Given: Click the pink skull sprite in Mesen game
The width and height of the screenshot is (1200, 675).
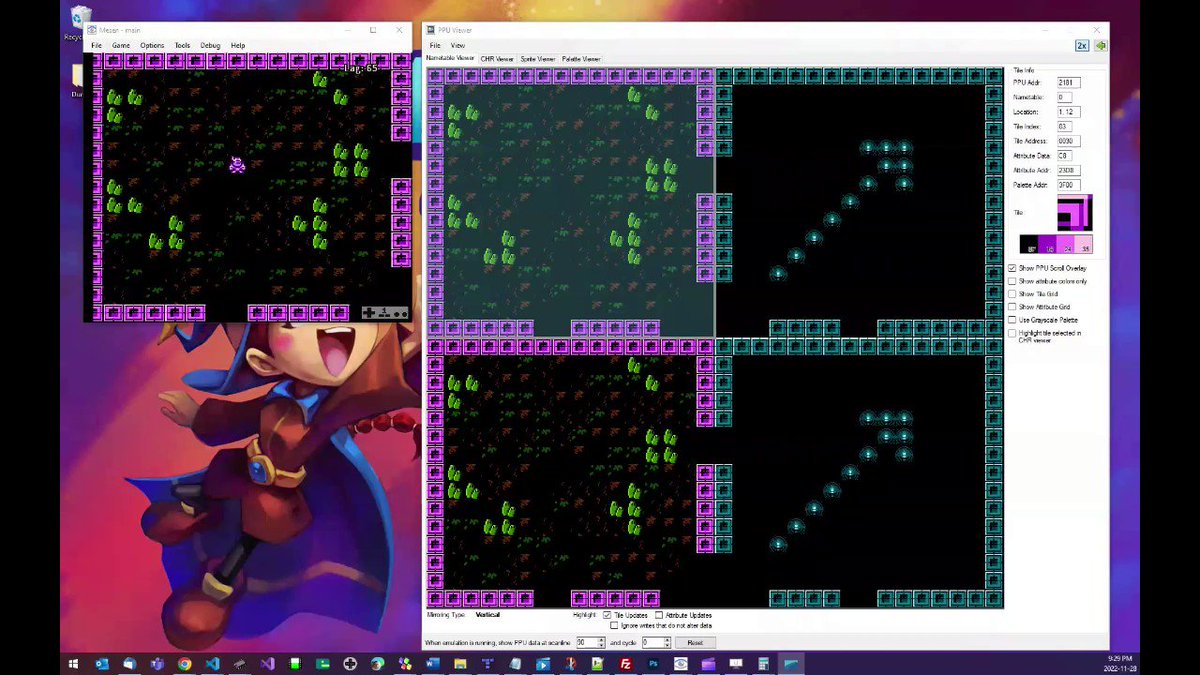Looking at the screenshot, I should click(x=237, y=165).
